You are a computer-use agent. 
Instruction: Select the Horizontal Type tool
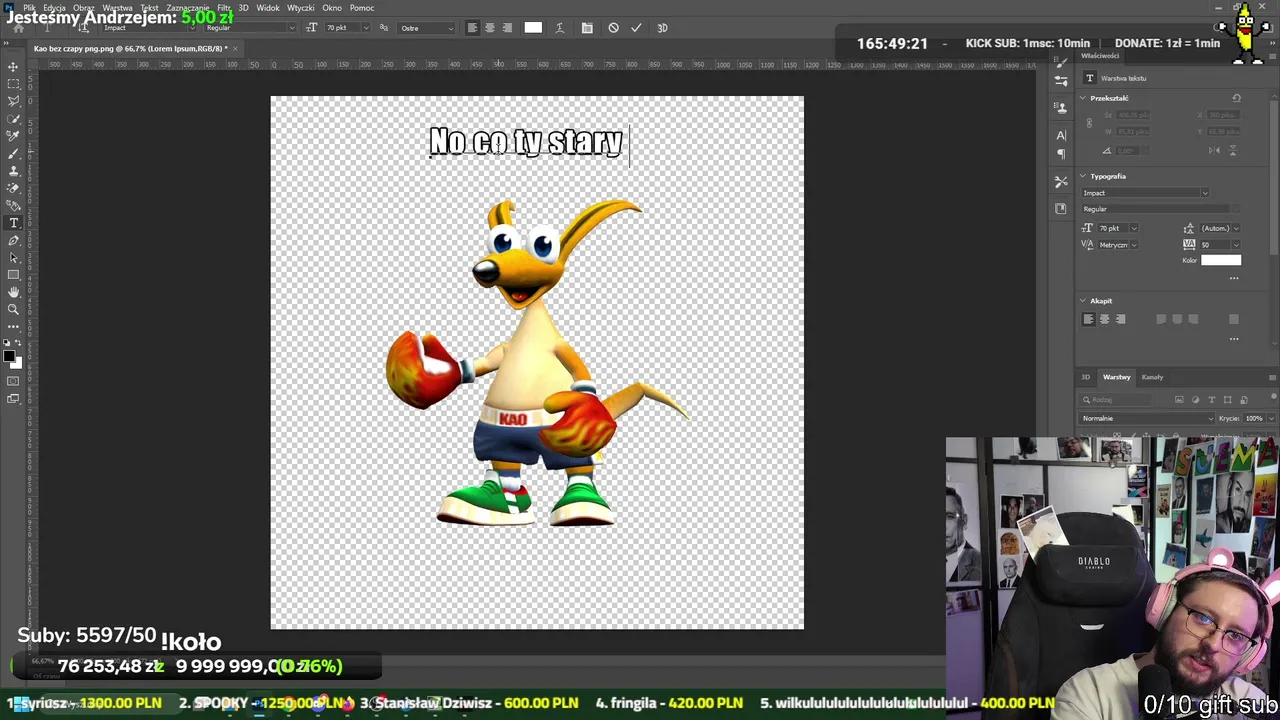pos(13,223)
